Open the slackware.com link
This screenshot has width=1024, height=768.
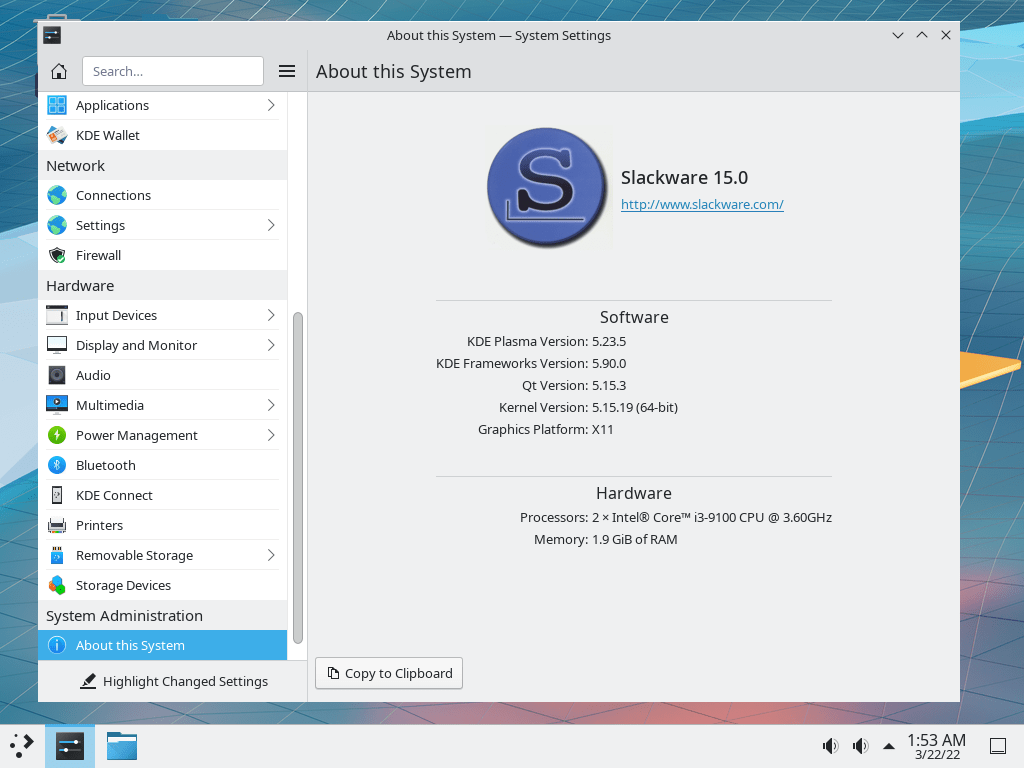click(702, 204)
